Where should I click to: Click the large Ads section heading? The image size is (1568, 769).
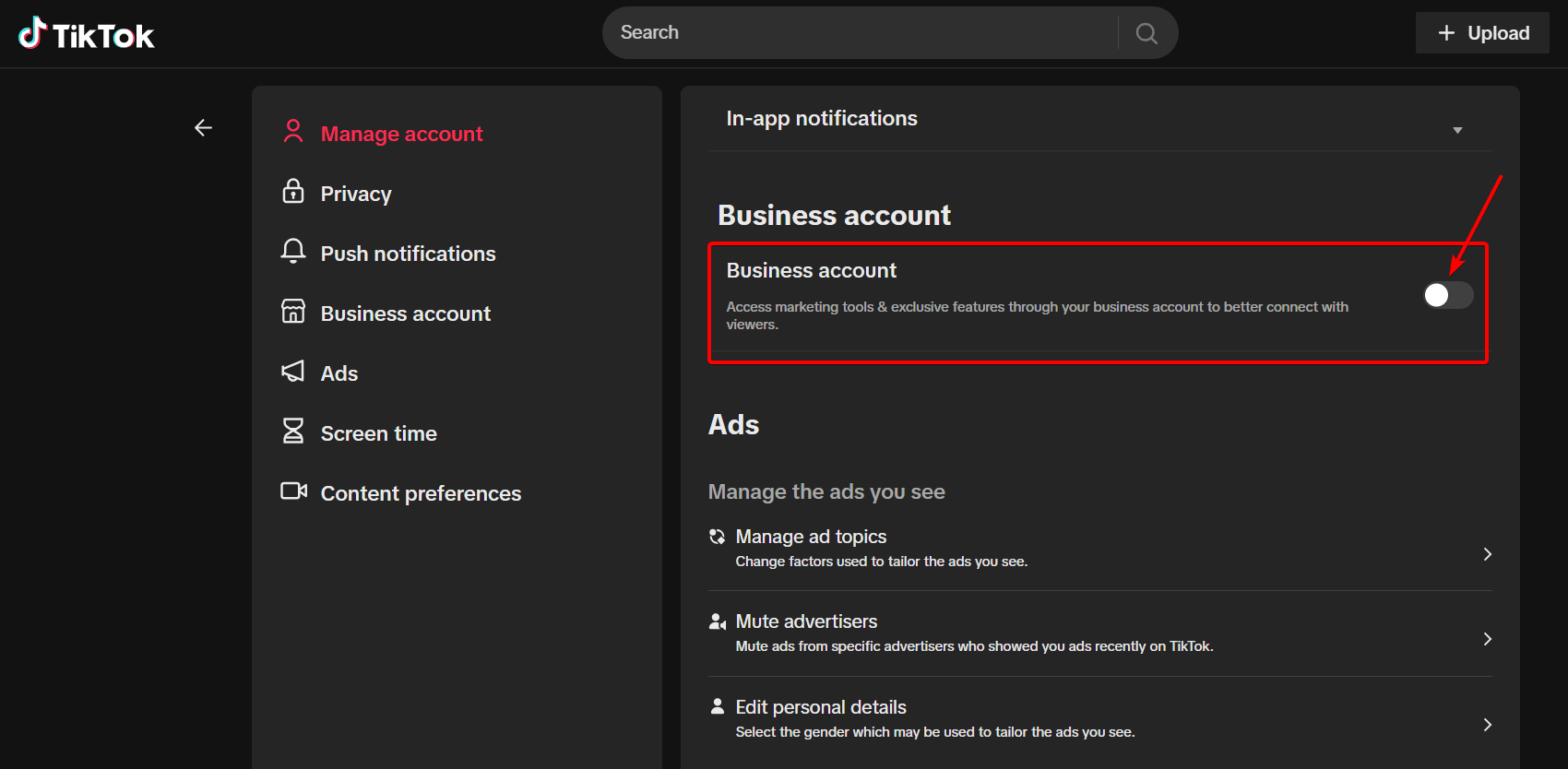coord(734,424)
